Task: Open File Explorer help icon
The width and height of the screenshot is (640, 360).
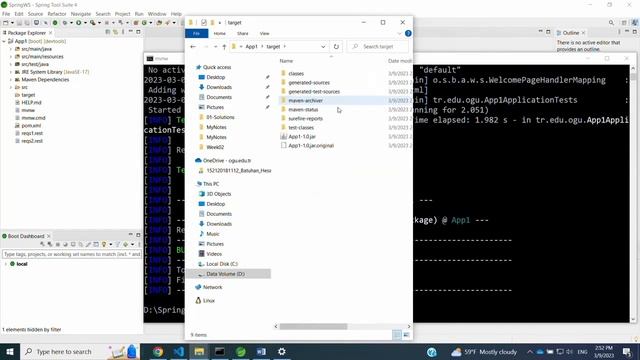Action: coord(408,33)
